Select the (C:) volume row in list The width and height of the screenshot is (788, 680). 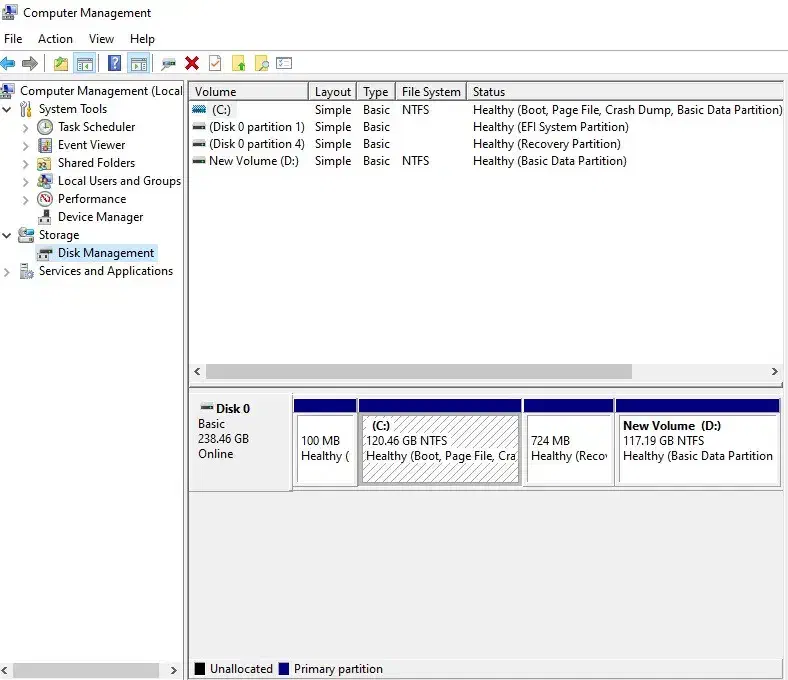(x=221, y=110)
